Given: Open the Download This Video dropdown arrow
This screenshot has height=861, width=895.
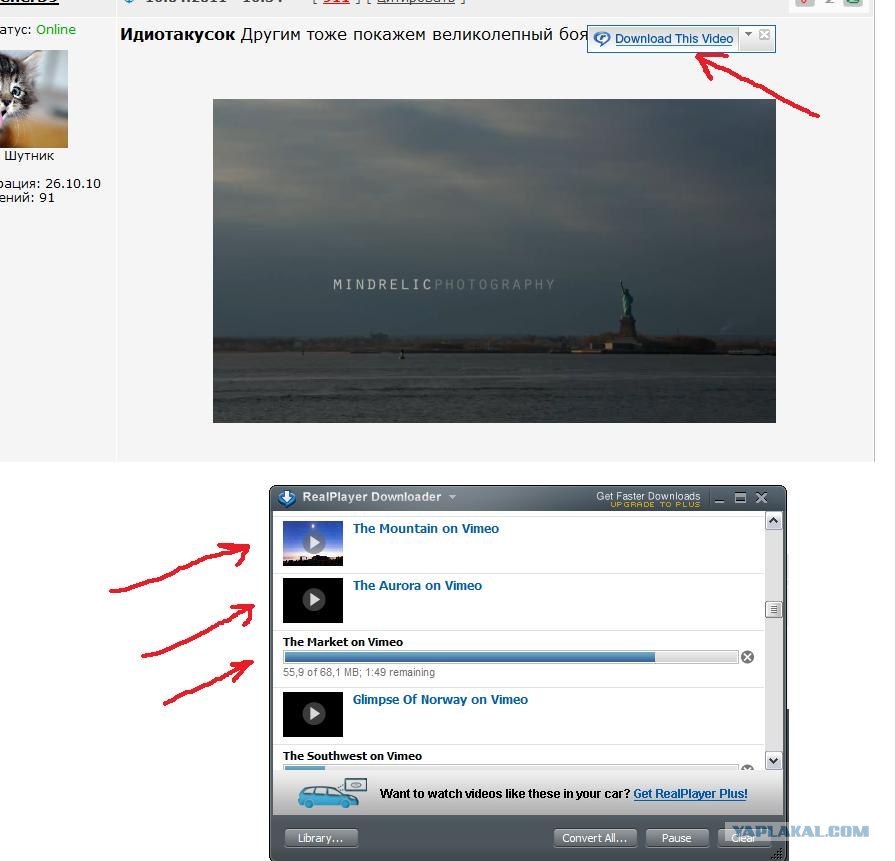Looking at the screenshot, I should click(x=748, y=34).
